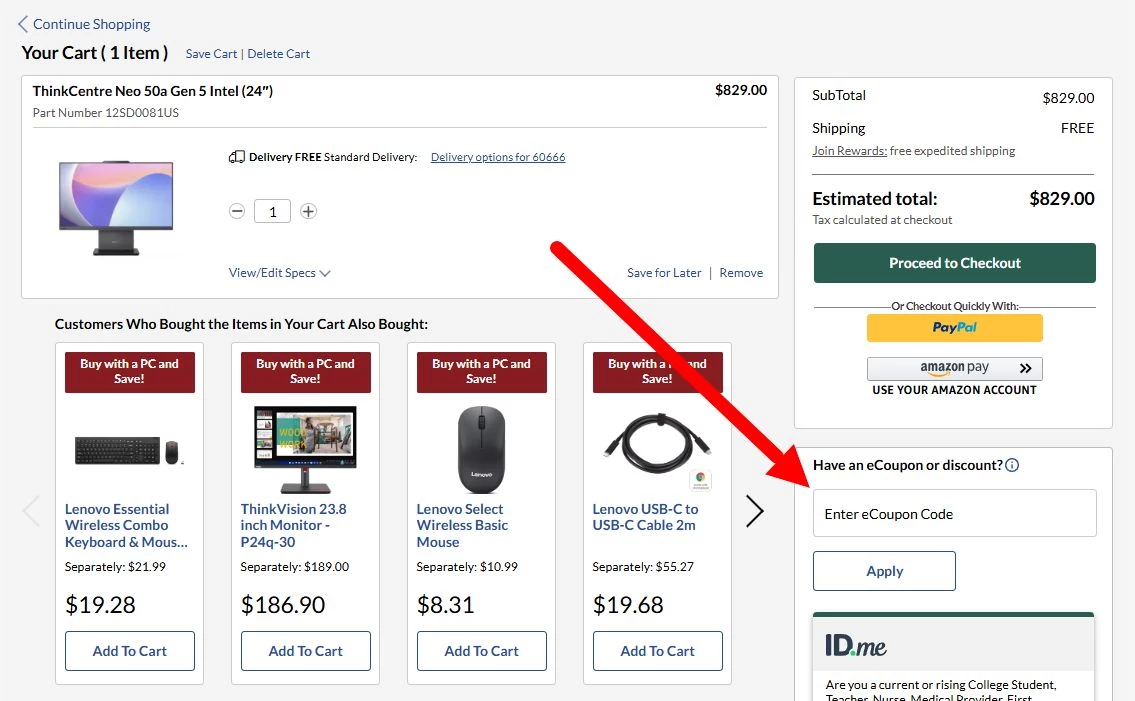The height and width of the screenshot is (701, 1135).
Task: Decrease quantity with the minus icon
Action: pyautogui.click(x=237, y=211)
